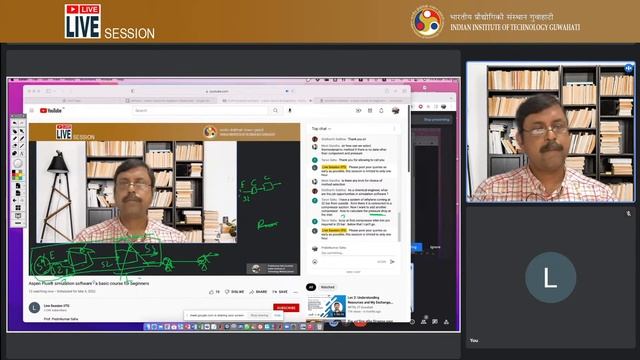Open the YouTube hamburger guide menu
Screen dimensions: 640x360
point(31,111)
